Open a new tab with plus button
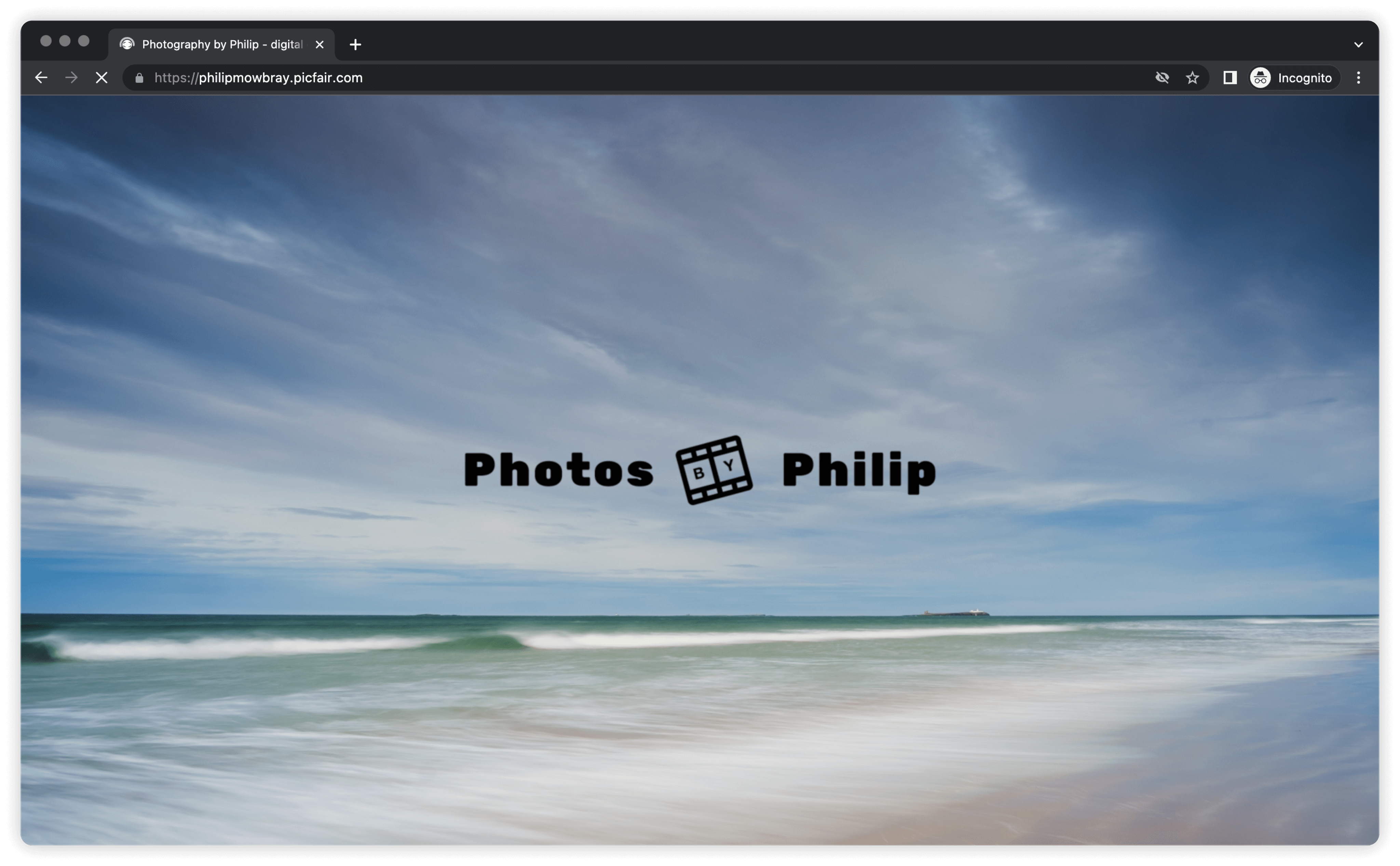Image resolution: width=1400 pixels, height=866 pixels. pos(355,45)
